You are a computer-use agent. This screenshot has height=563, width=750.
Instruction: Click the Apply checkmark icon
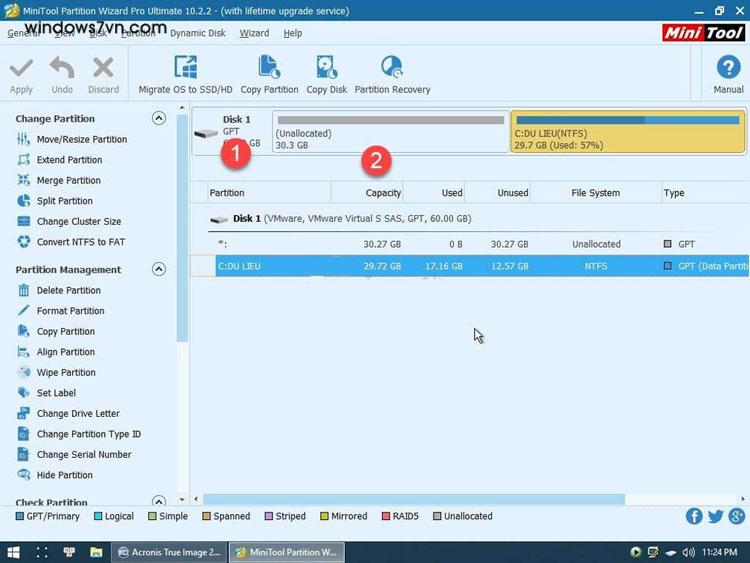(21, 68)
